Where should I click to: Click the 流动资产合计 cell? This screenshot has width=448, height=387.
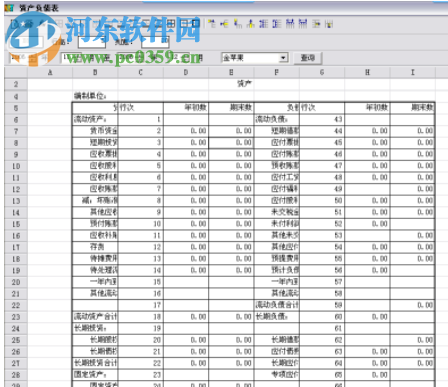pos(95,317)
